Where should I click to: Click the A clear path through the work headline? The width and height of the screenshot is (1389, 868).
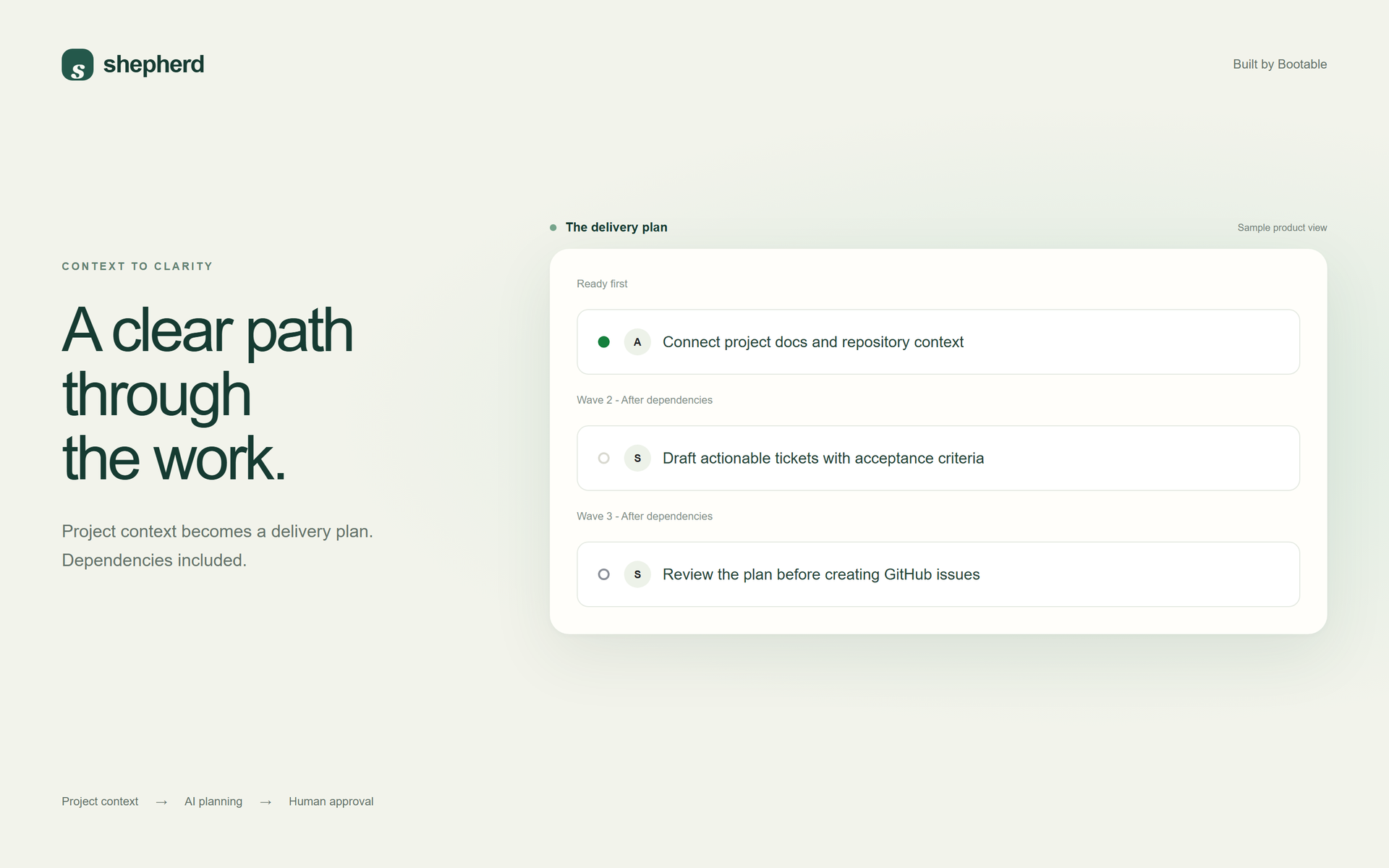click(x=208, y=393)
